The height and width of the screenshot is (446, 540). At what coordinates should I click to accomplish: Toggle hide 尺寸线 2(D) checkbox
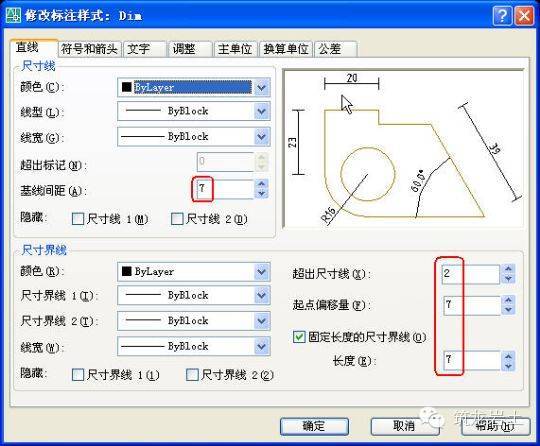coord(177,219)
